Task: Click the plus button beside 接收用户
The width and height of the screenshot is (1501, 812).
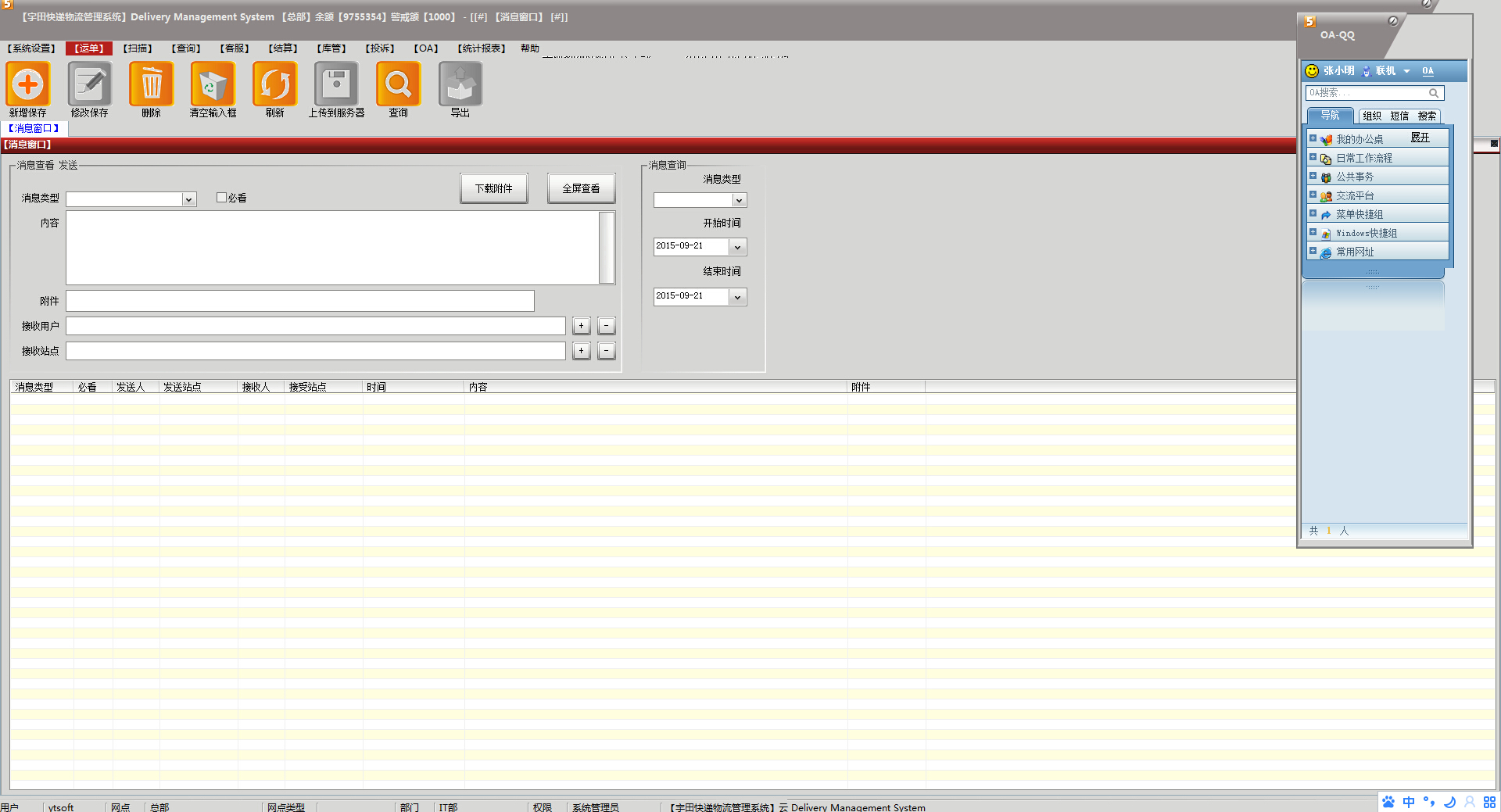Action: [x=581, y=326]
